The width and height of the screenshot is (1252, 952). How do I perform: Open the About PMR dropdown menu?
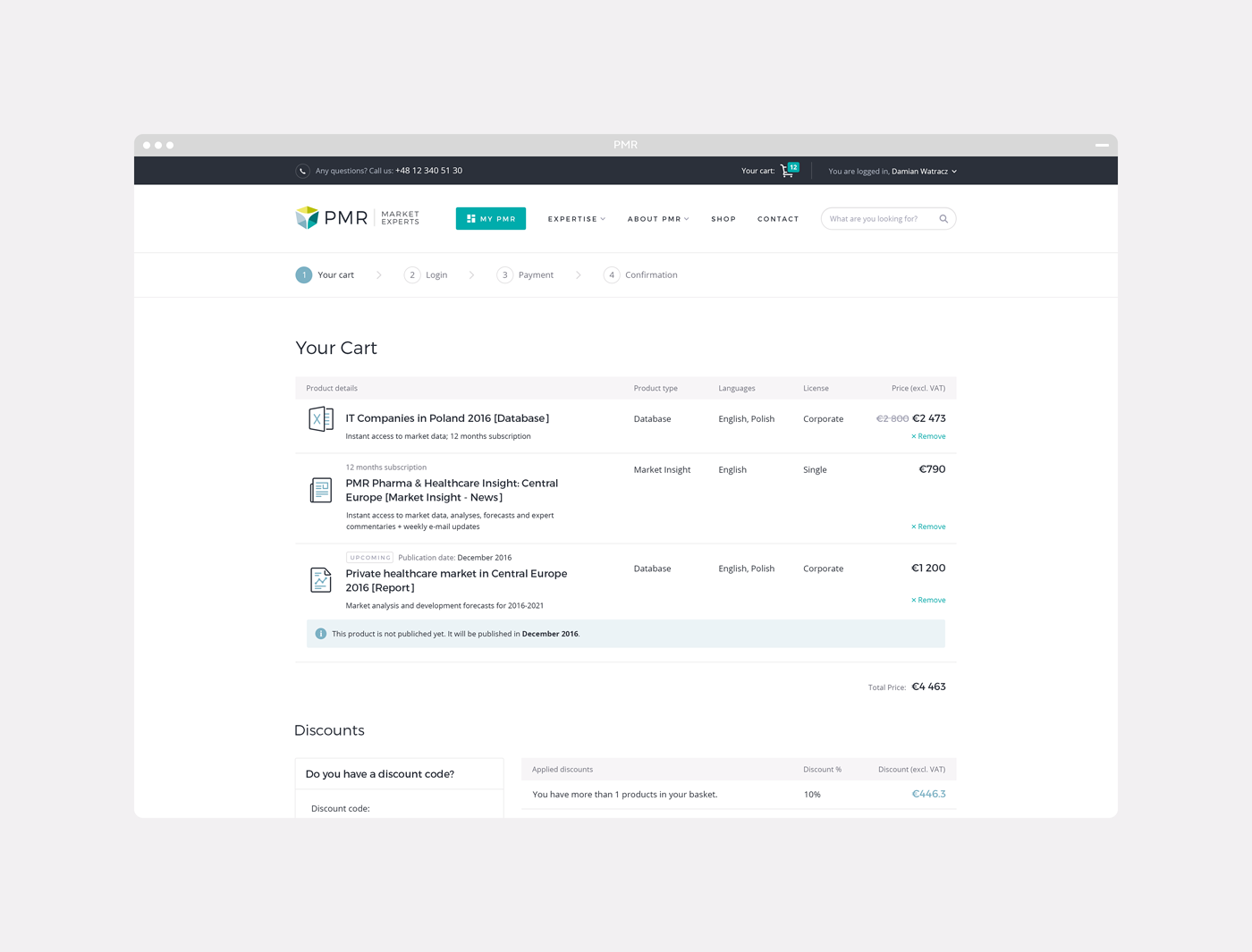(x=658, y=219)
